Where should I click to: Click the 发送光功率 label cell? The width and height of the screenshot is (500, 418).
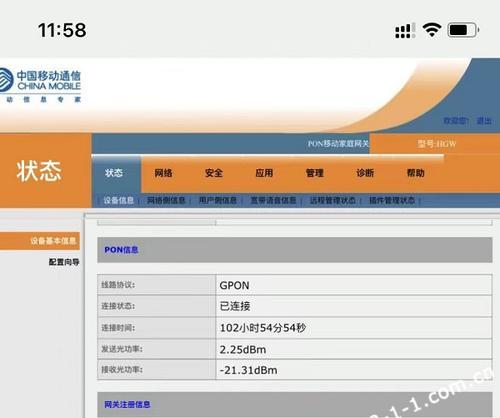[x=157, y=349]
